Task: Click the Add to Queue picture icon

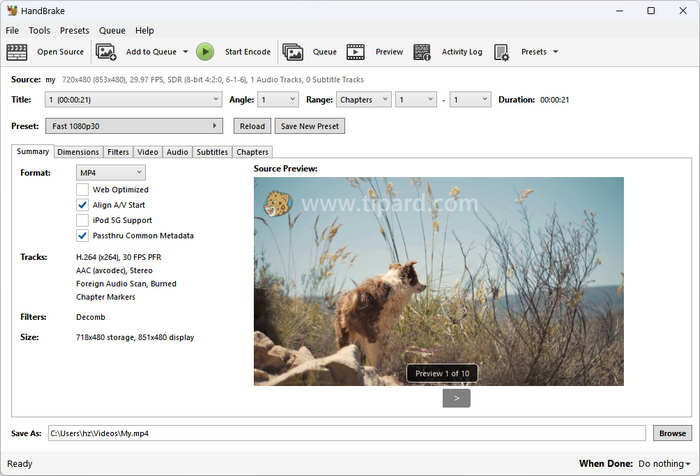Action: pos(106,52)
